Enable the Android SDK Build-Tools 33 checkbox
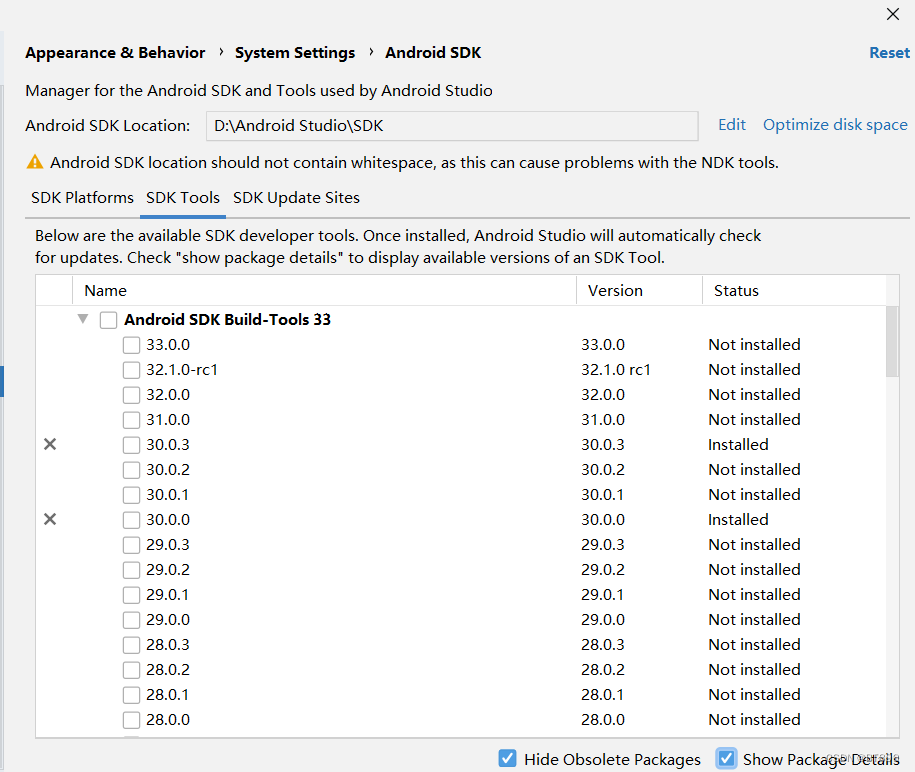 108,319
